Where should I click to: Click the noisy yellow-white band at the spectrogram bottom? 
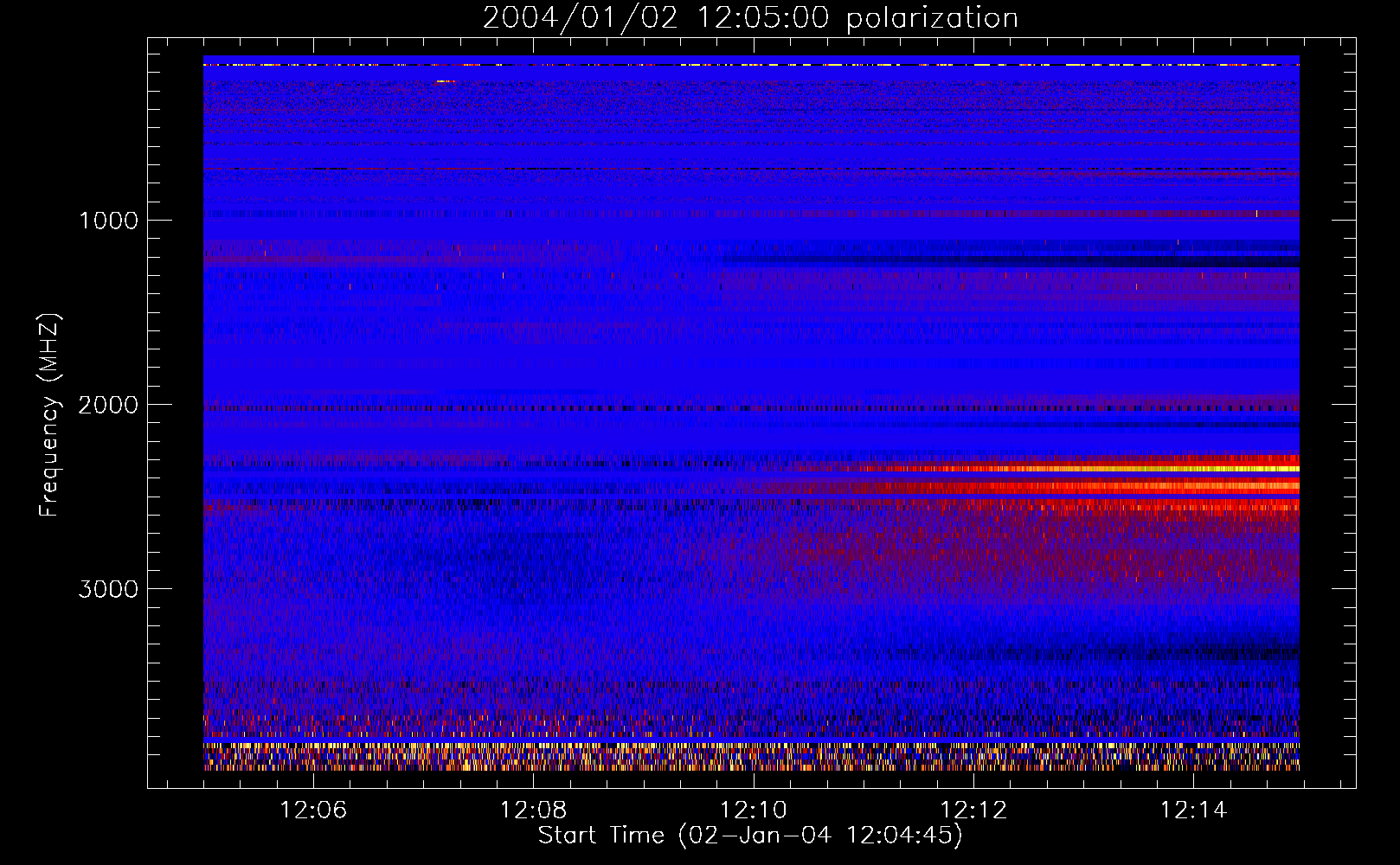point(751,756)
